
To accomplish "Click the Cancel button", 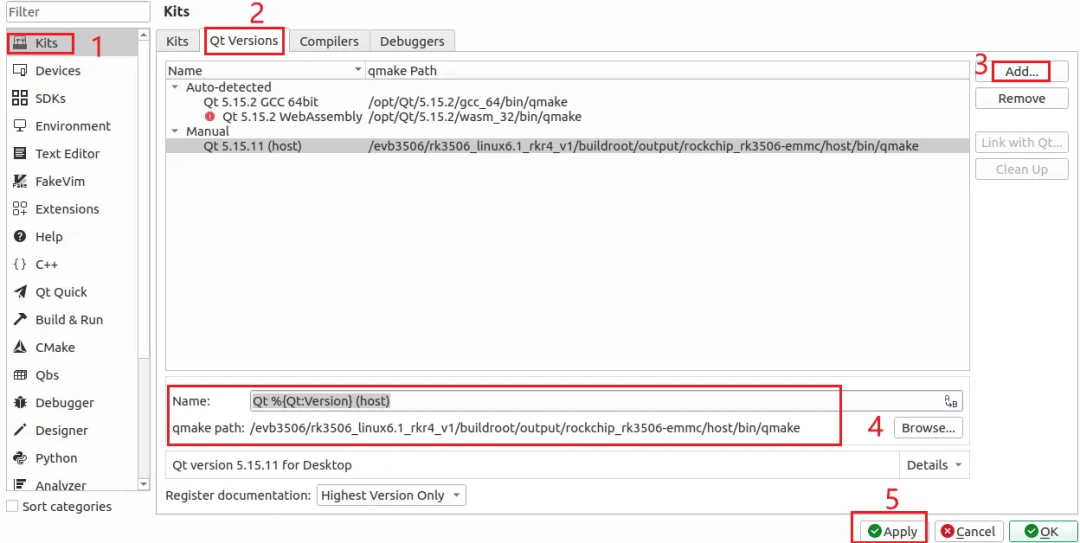I will point(968,531).
